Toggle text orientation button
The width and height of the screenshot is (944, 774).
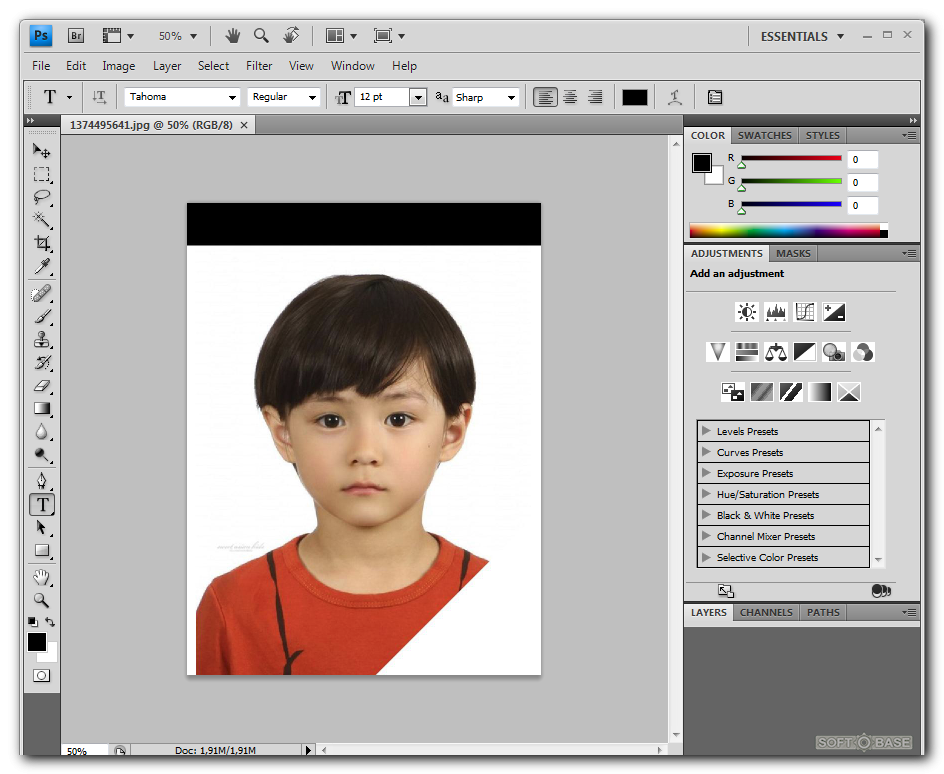tap(99, 97)
